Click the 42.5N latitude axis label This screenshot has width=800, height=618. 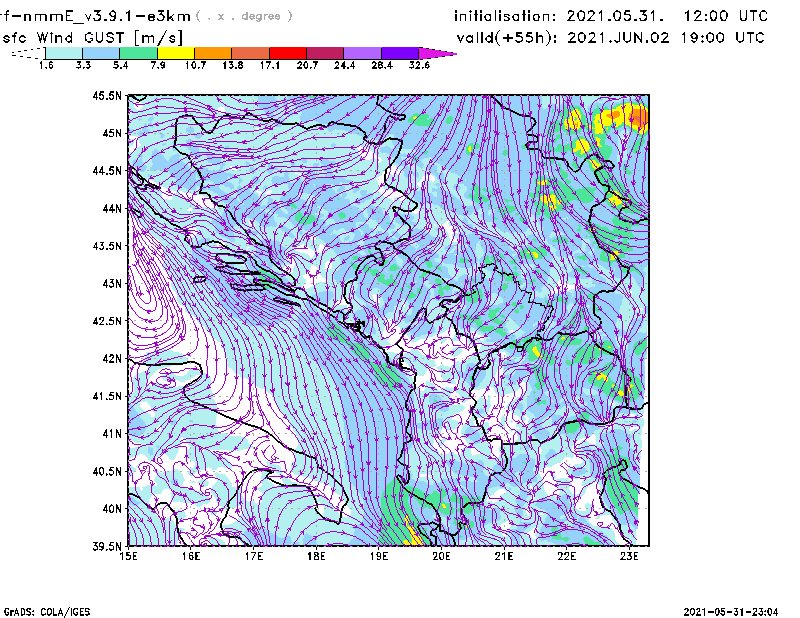(107, 321)
